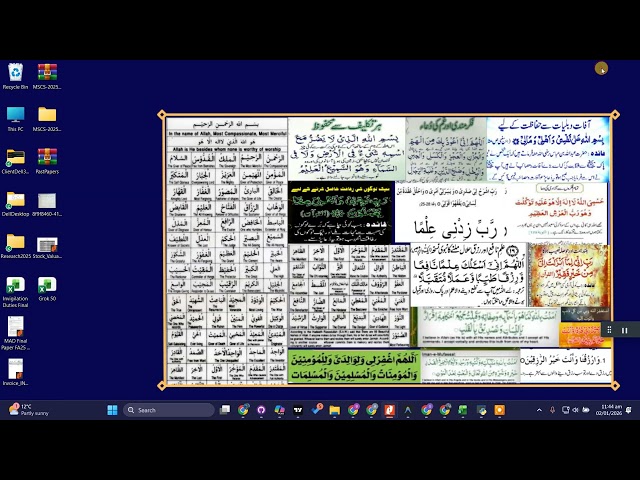Image resolution: width=640 pixels, height=480 pixels.
Task: Open the DellDesktop folder icon
Action: 16,200
